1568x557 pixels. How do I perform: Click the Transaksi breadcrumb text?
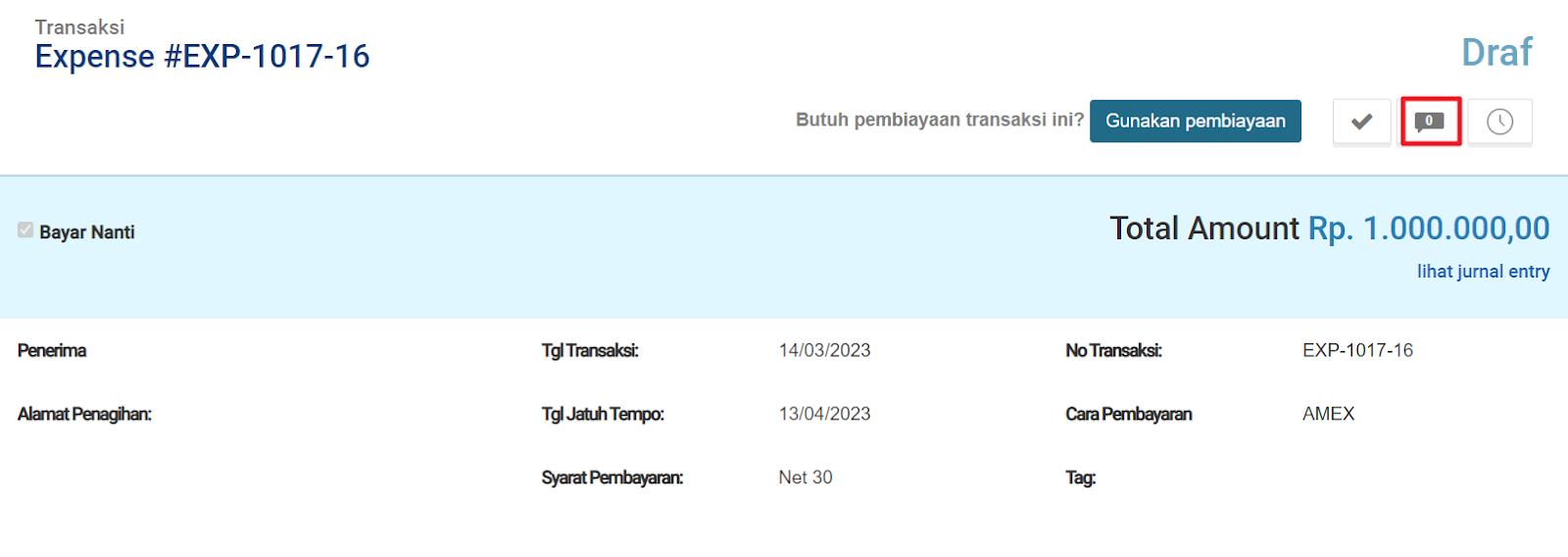pos(79,26)
